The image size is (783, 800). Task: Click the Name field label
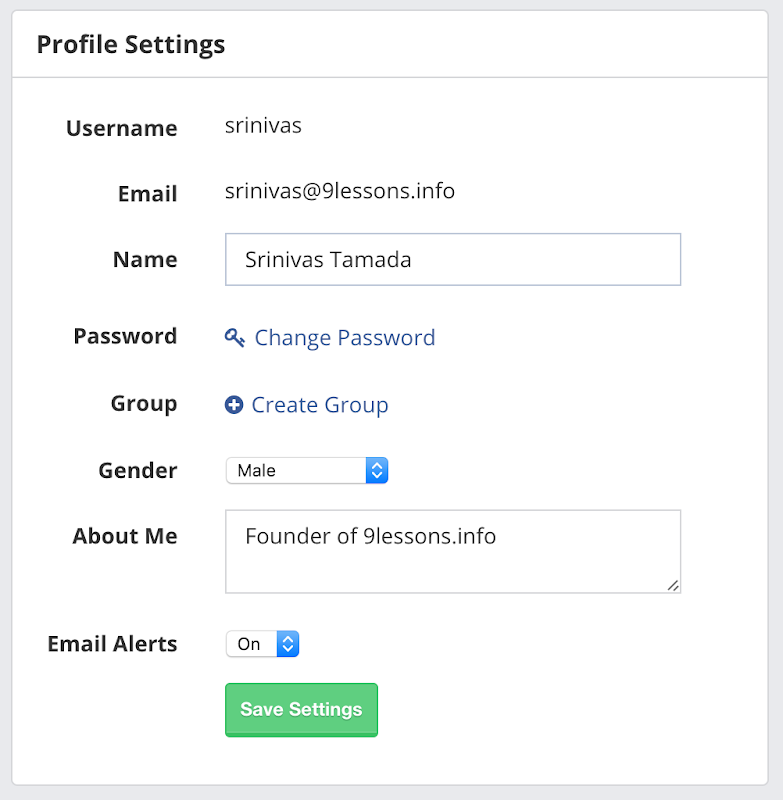pos(145,260)
